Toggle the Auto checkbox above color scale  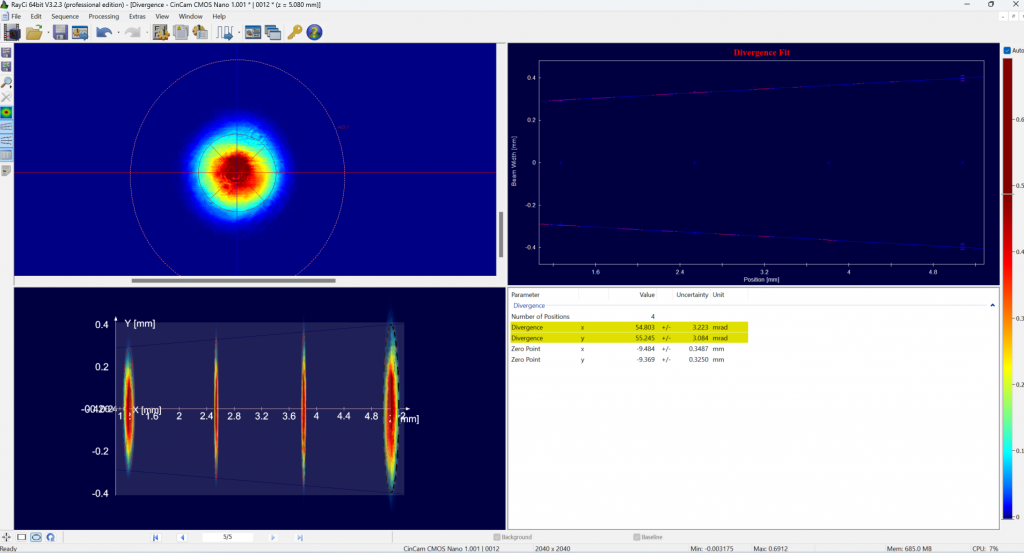[1007, 50]
